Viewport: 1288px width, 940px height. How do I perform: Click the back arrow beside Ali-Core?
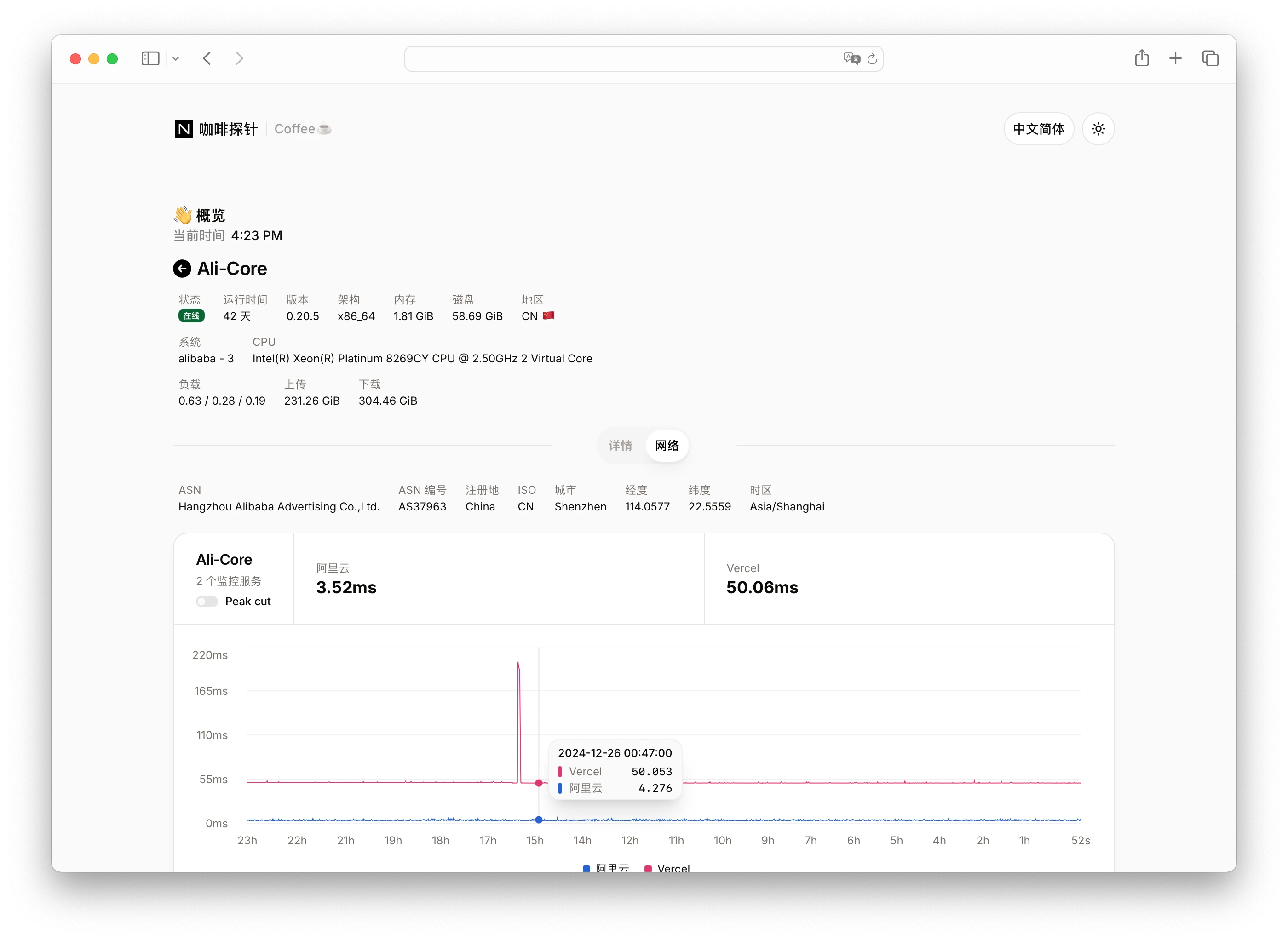coord(182,269)
